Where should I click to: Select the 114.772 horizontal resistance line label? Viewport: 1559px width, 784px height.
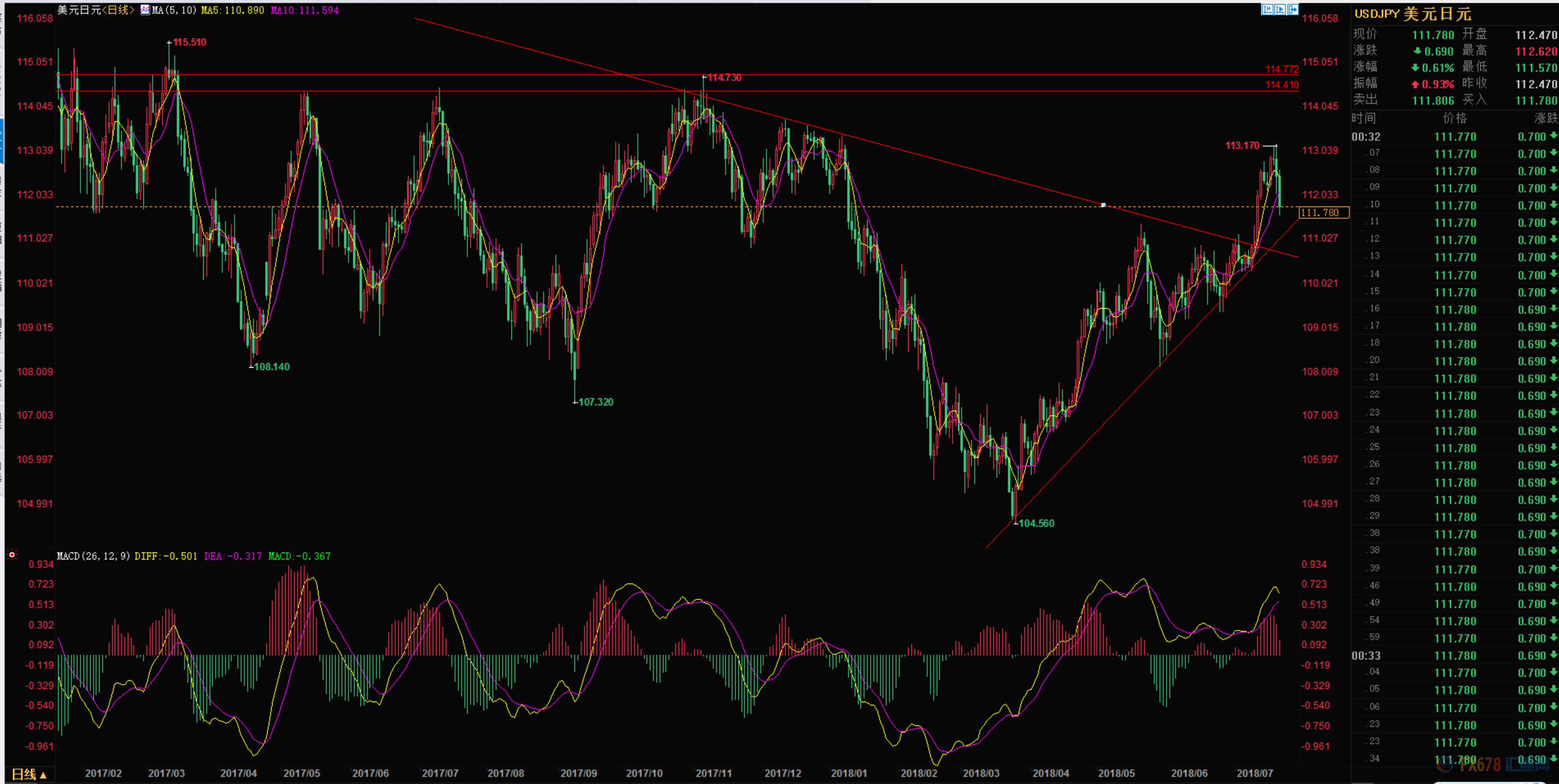coord(1281,69)
